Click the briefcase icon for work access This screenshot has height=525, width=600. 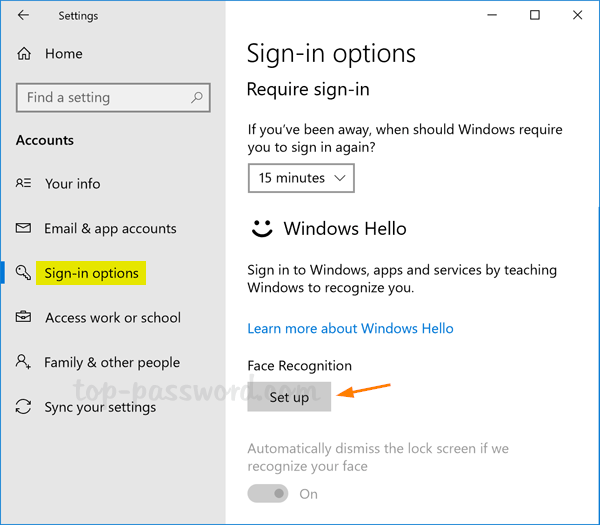click(x=24, y=318)
